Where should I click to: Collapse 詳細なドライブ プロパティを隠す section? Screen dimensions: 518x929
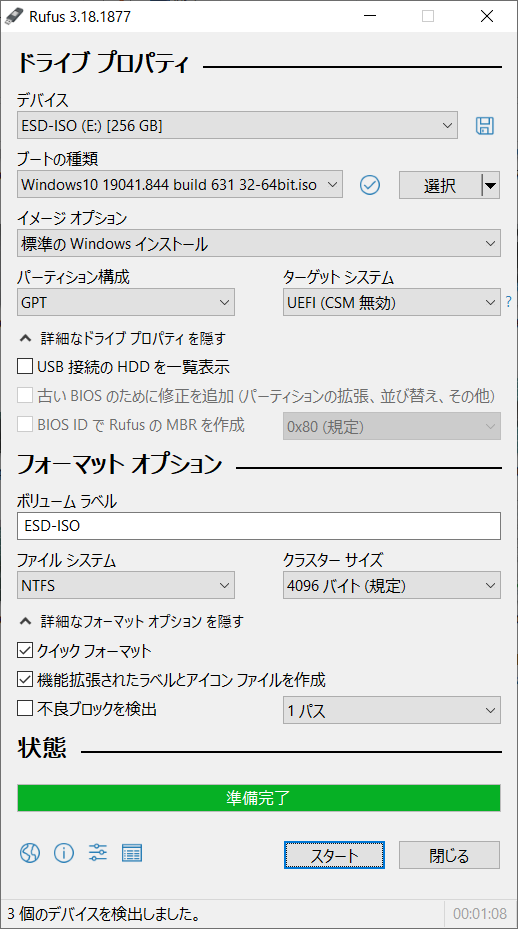tap(124, 339)
